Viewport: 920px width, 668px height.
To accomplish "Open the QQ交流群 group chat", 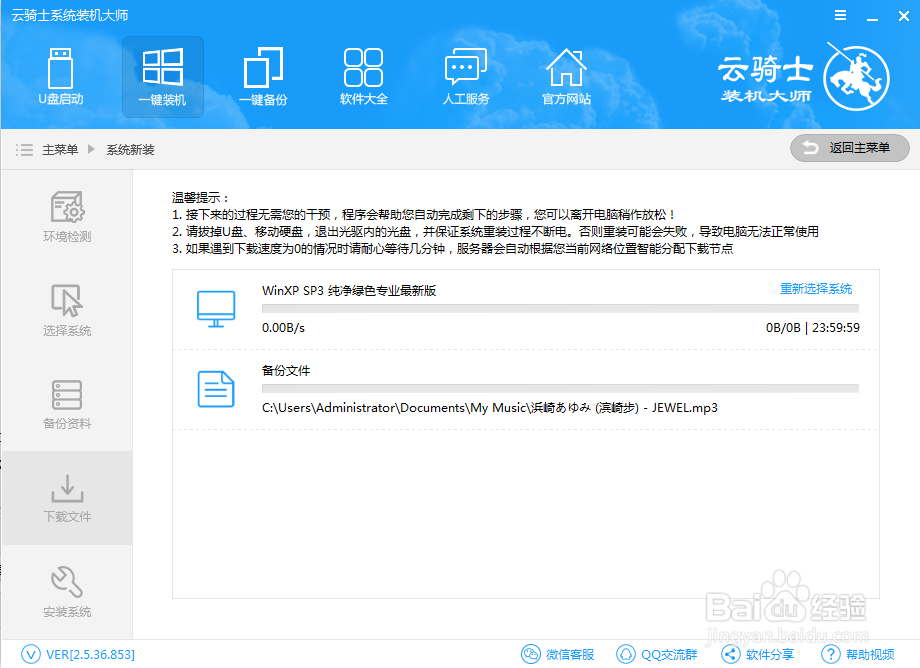I will tap(657, 653).
